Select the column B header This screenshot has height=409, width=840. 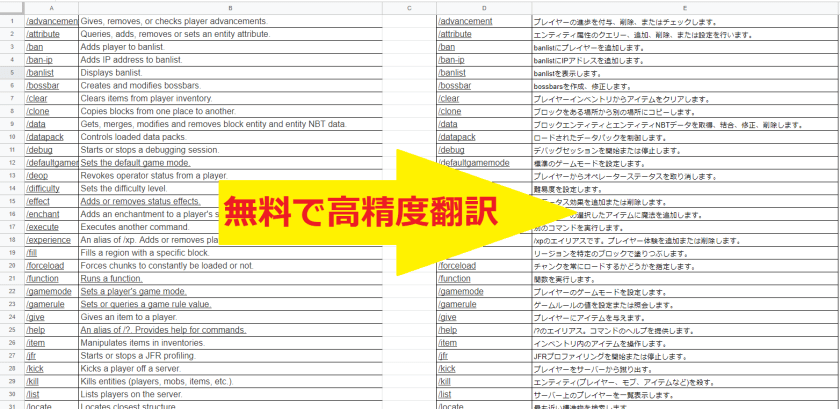pyautogui.click(x=229, y=8)
